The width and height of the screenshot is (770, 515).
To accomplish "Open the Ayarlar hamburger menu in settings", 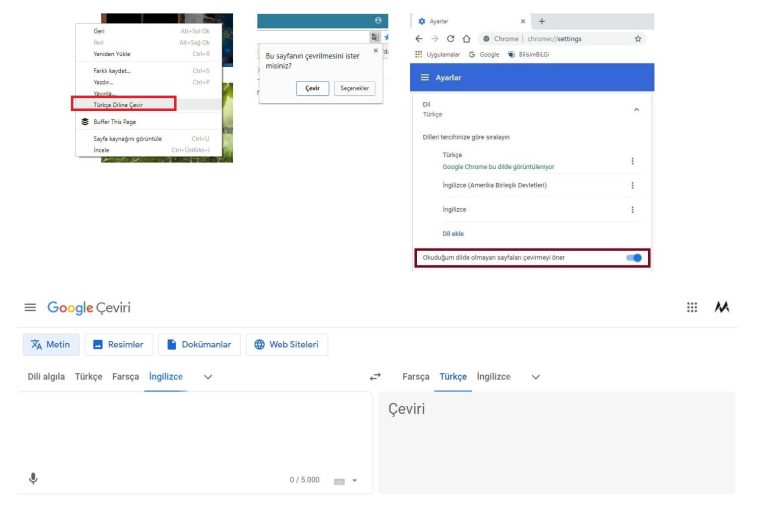I will [424, 78].
